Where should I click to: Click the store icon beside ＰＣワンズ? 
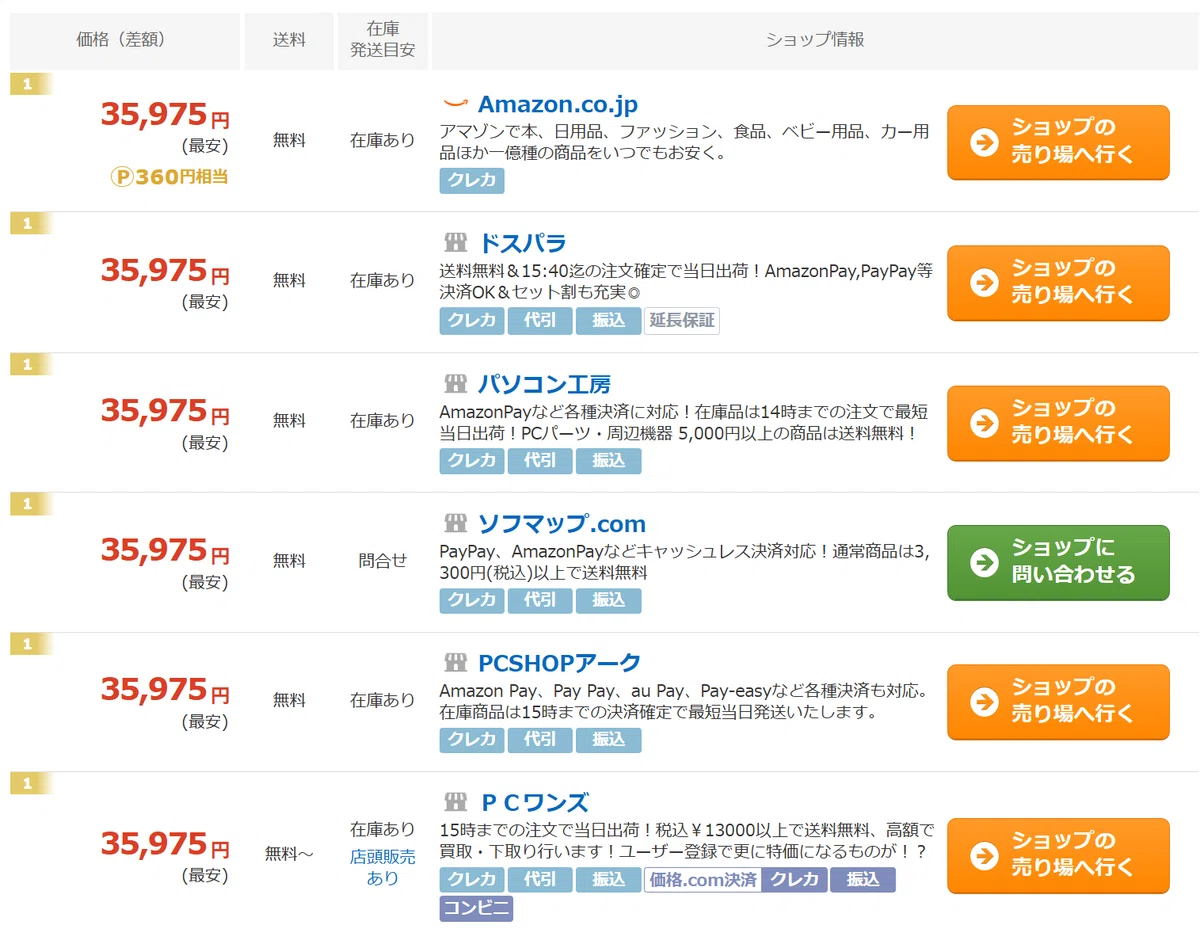455,802
